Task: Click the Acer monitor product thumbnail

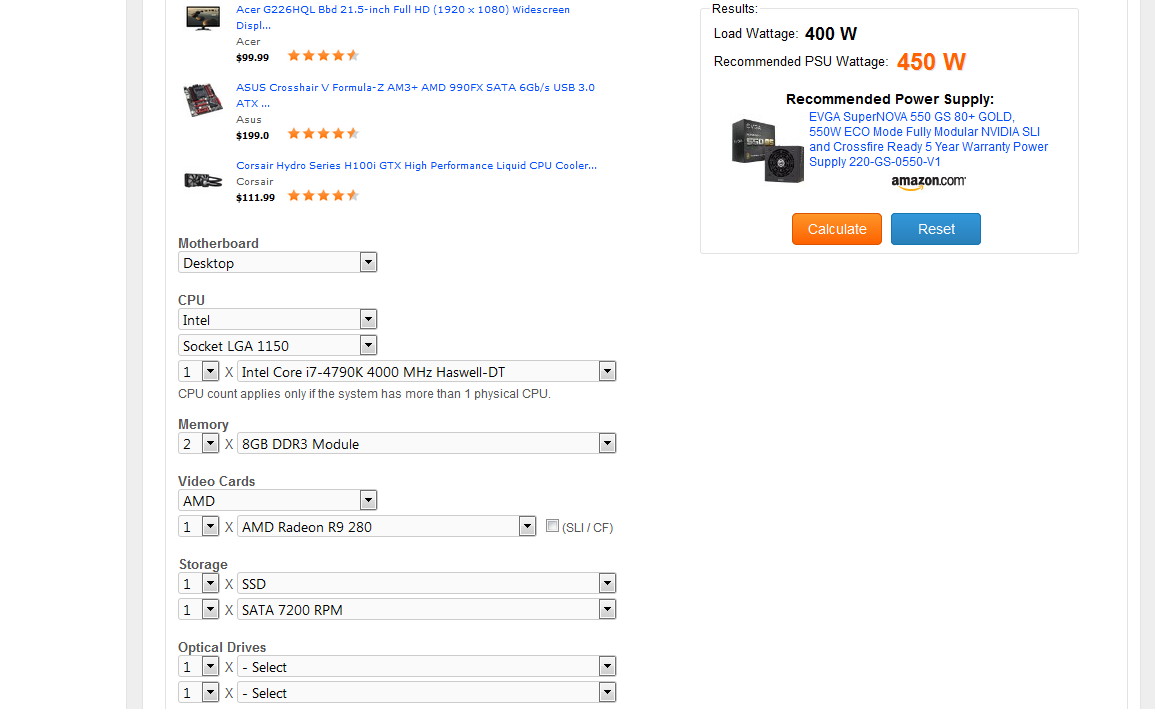Action: click(203, 17)
